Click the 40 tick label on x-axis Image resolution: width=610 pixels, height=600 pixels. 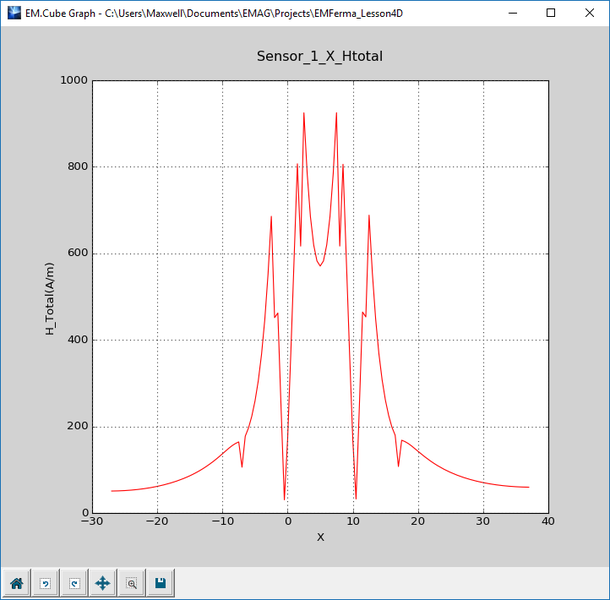(x=548, y=523)
